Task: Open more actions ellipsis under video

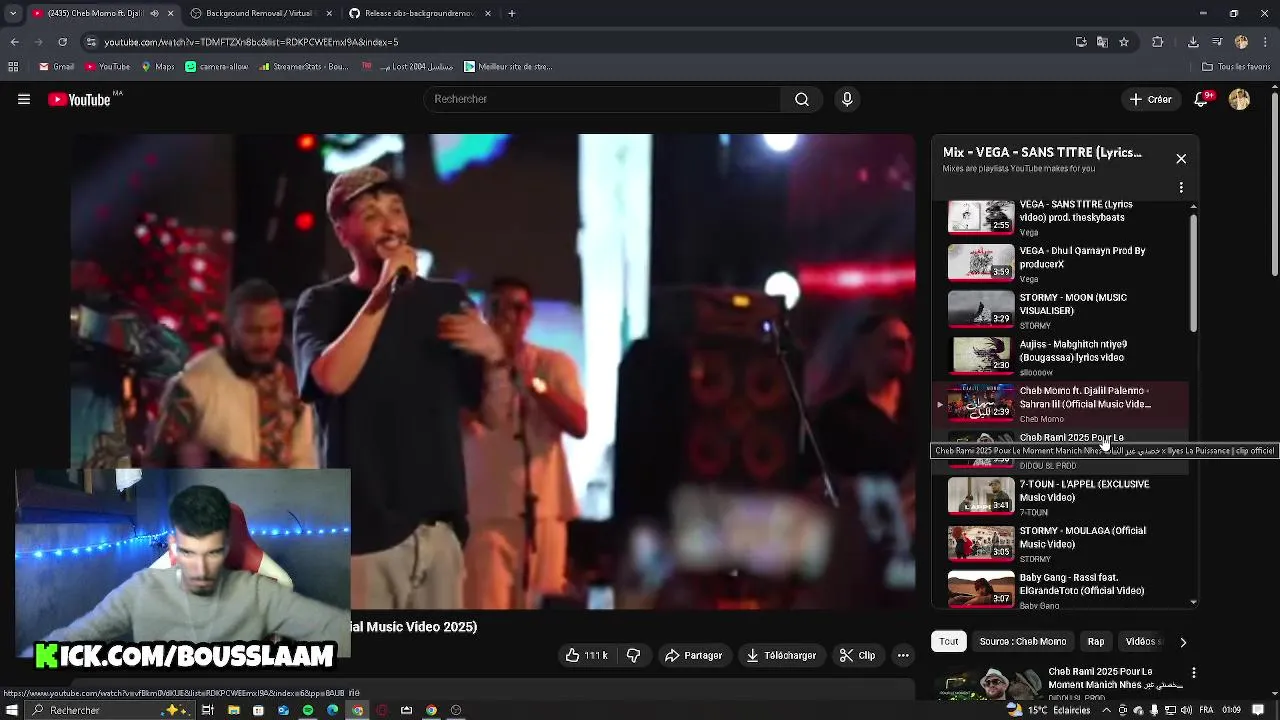Action: click(x=903, y=655)
